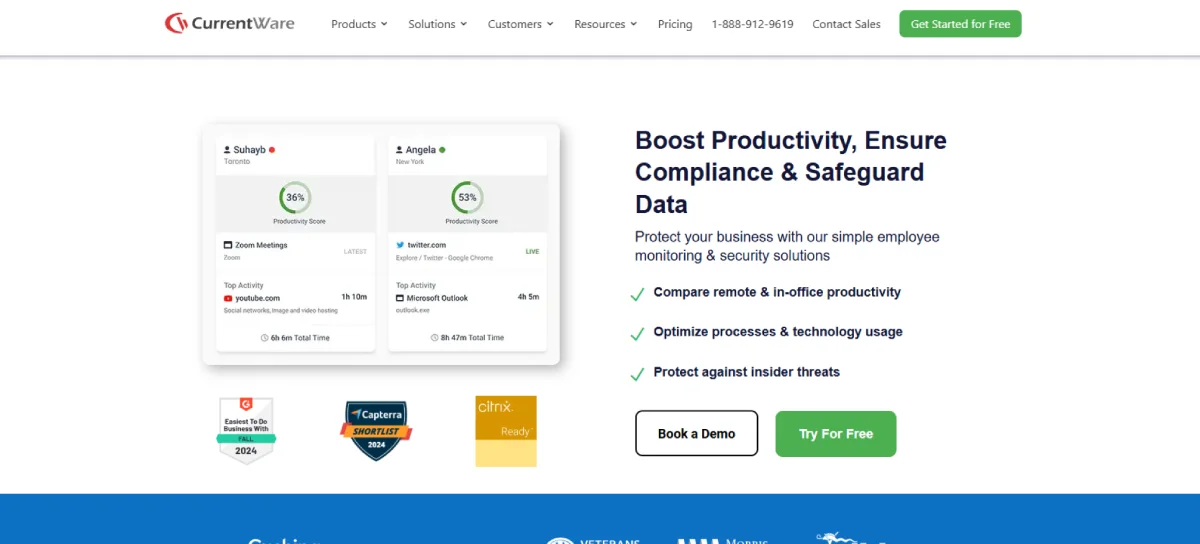The image size is (1200, 544).
Task: Click checkmark beside Optimize processes & technology usage
Action: [x=637, y=334]
